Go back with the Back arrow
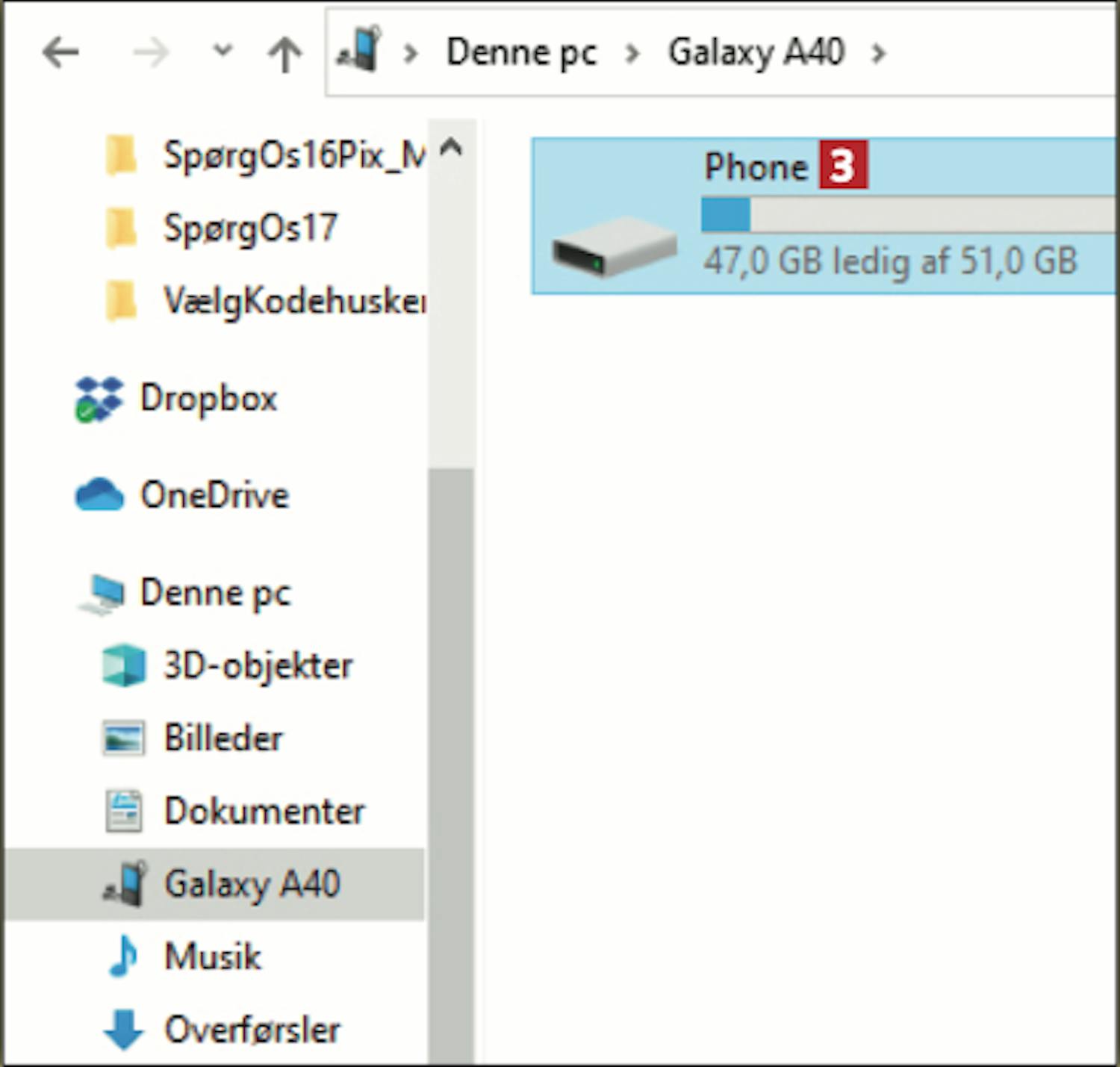This screenshot has width=1120, height=1067. point(60,53)
